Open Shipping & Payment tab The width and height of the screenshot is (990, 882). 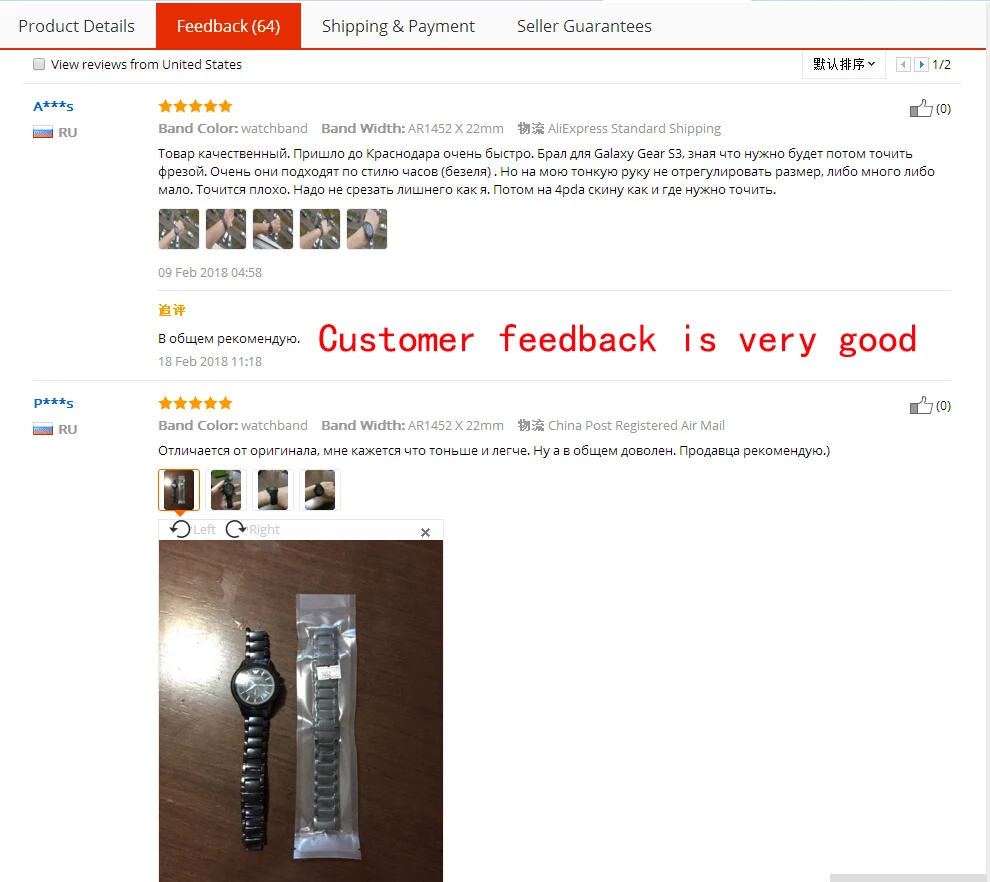point(398,26)
